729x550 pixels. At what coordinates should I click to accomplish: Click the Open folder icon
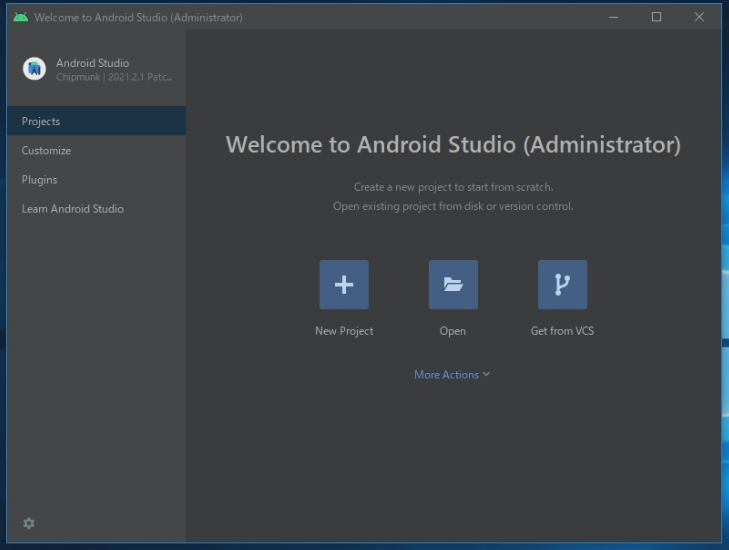(453, 285)
